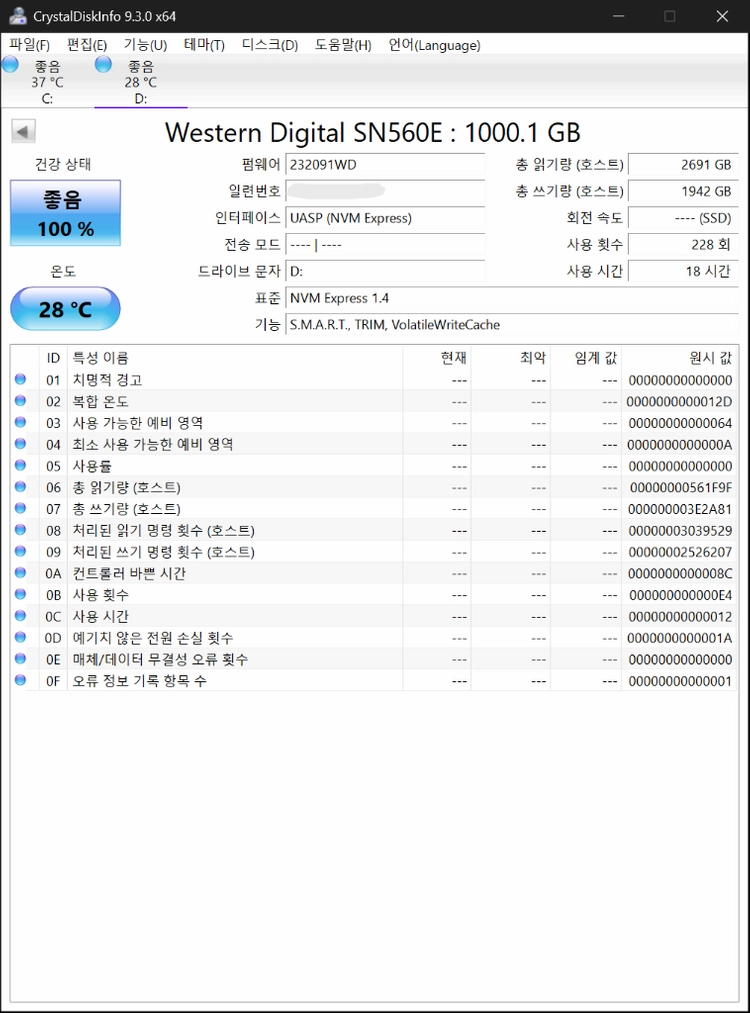
Task: Click the ID column header
Action: click(x=53, y=358)
